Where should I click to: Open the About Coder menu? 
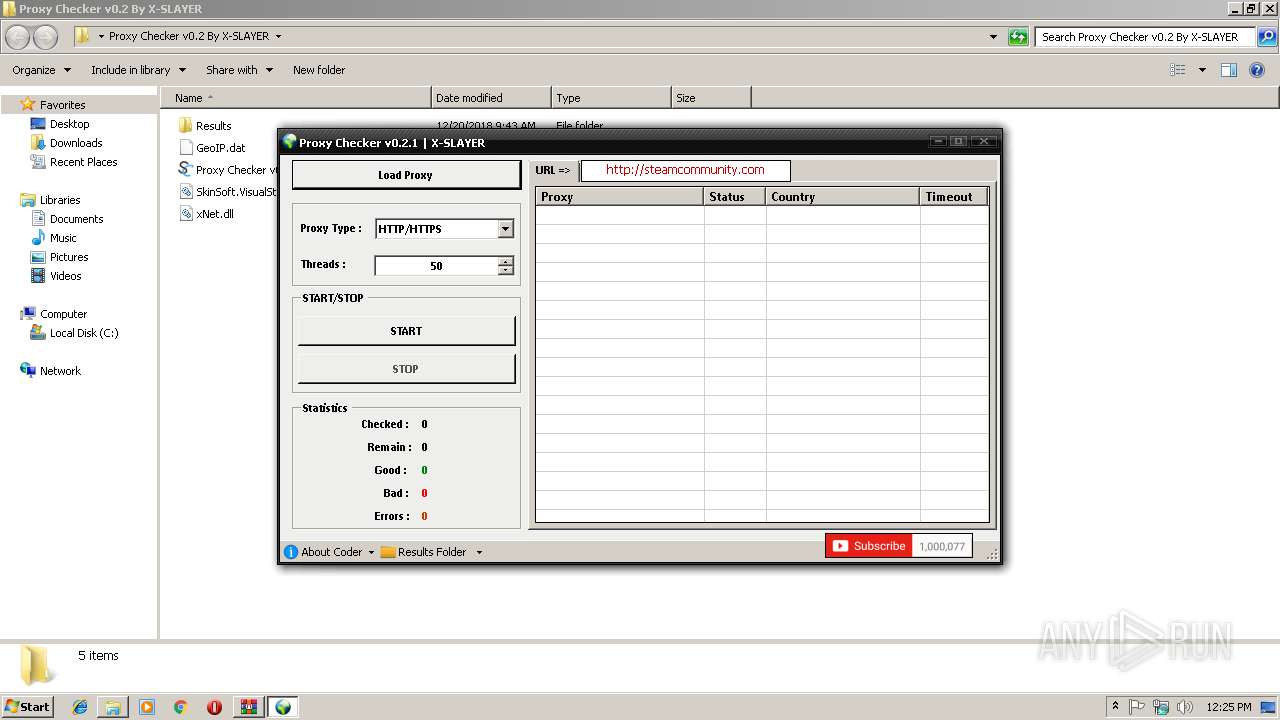pos(329,552)
